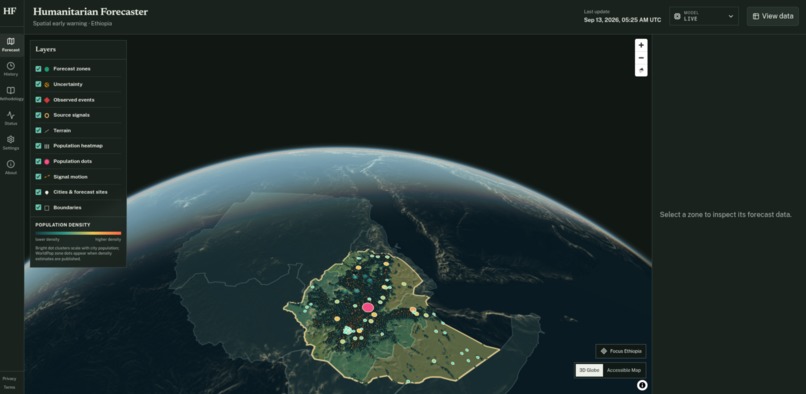Open the Model LIVE dropdown
Screen dimensions: 806x394
click(704, 16)
